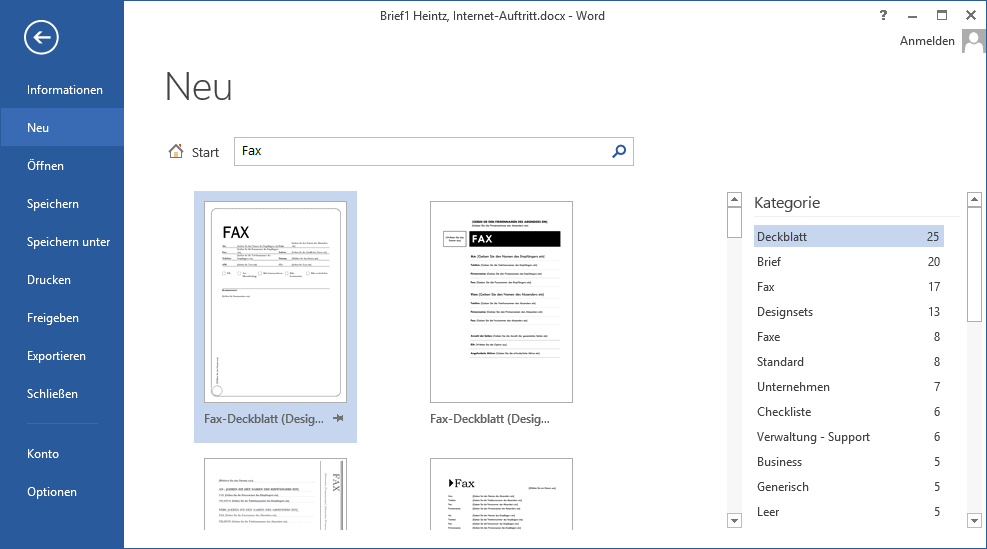Image resolution: width=987 pixels, height=549 pixels.
Task: Choose the first Fax-Deckblatt template thumbnail
Action: [x=275, y=301]
